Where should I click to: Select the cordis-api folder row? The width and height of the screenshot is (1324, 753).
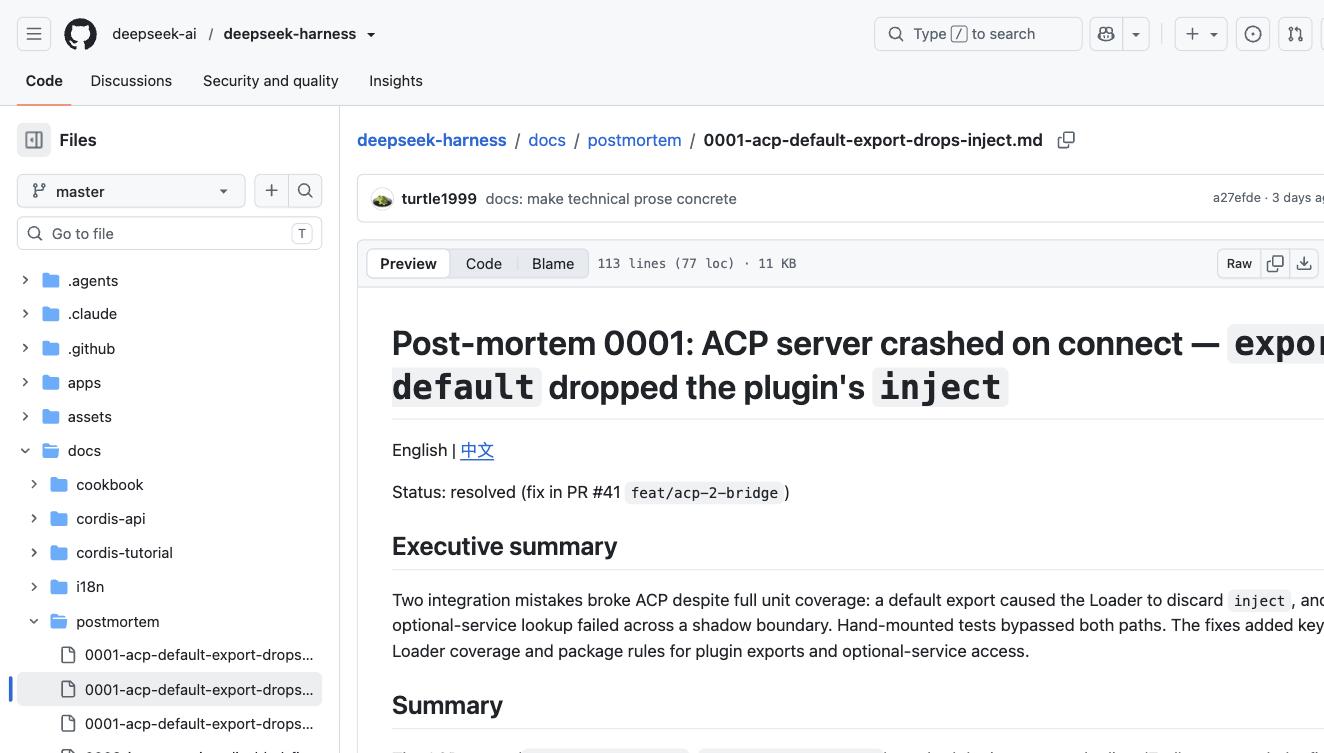click(x=169, y=519)
